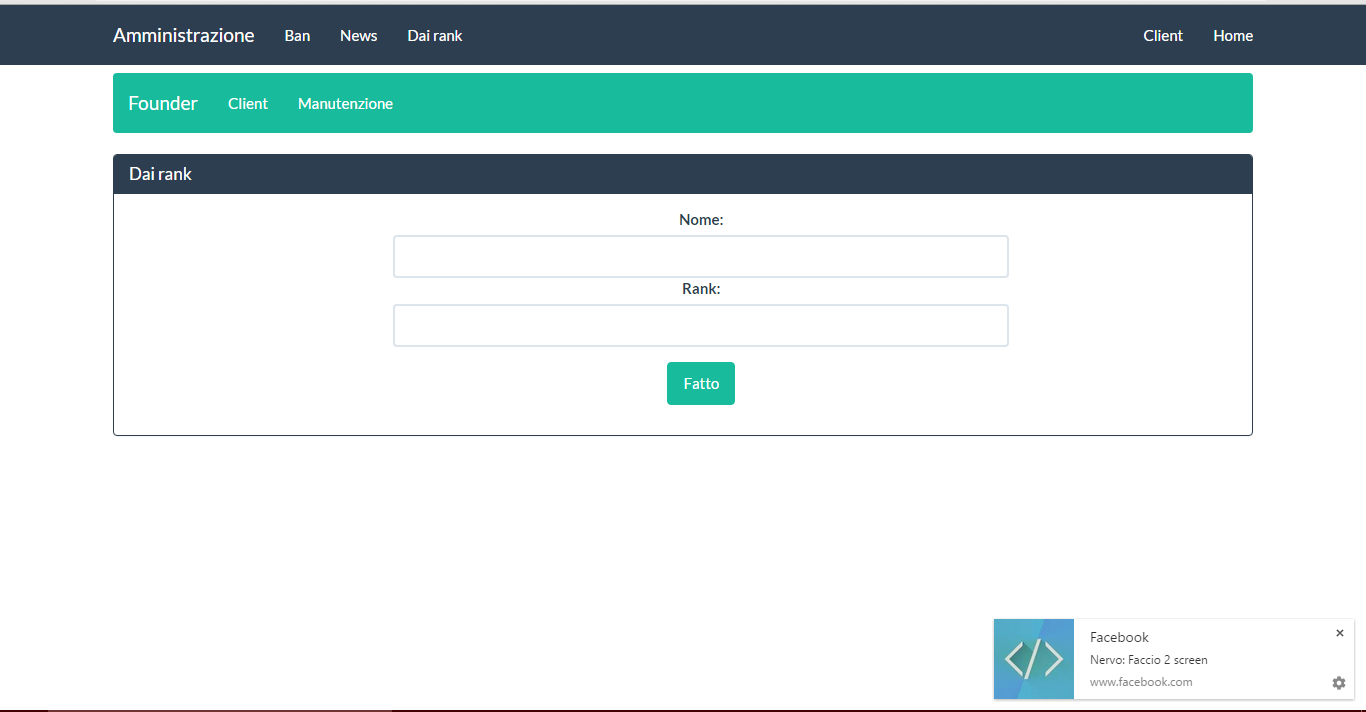Image resolution: width=1366 pixels, height=712 pixels.
Task: Click the Facebook notification title
Action: (1118, 637)
